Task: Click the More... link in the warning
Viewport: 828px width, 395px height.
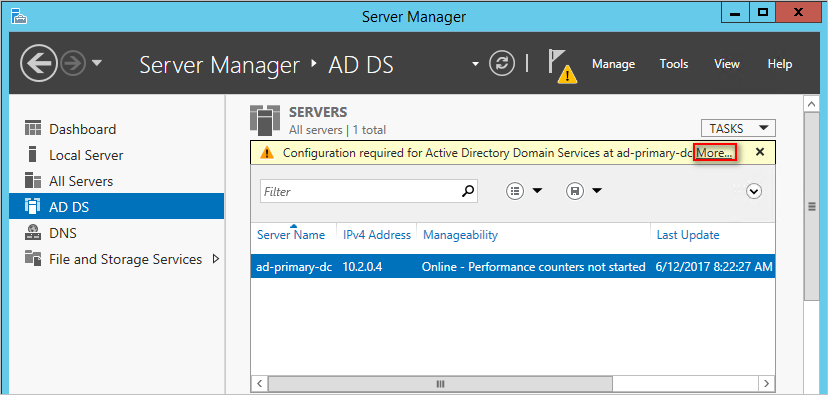Action: tap(715, 153)
